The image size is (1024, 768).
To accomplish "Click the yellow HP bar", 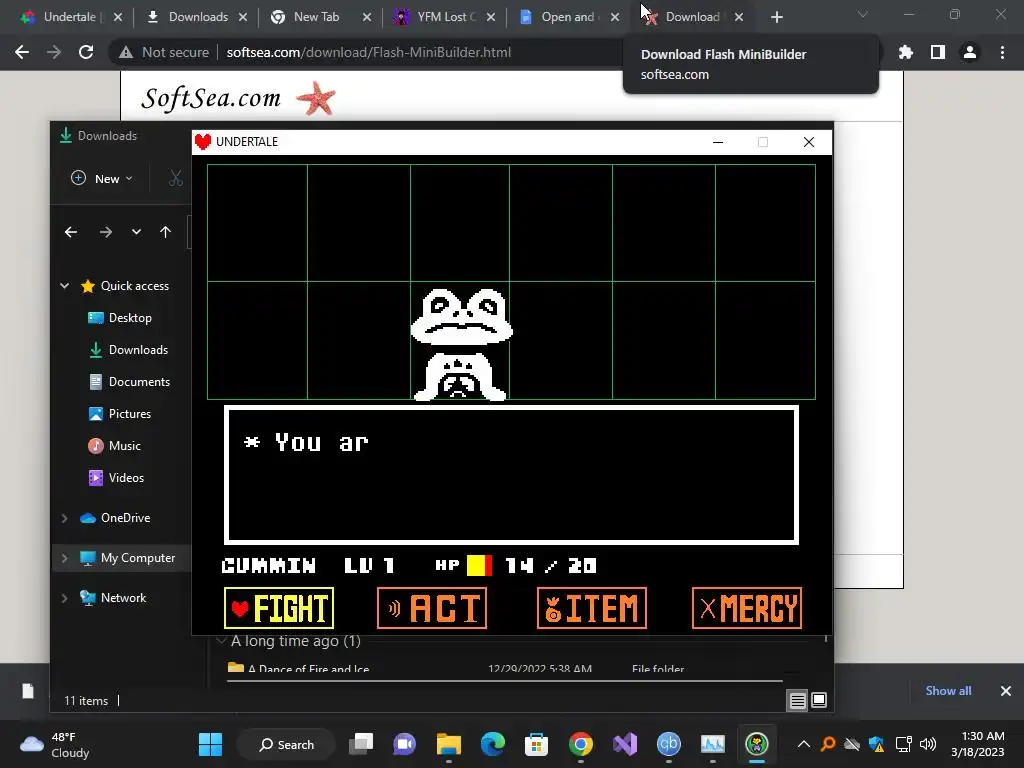I will pos(479,565).
